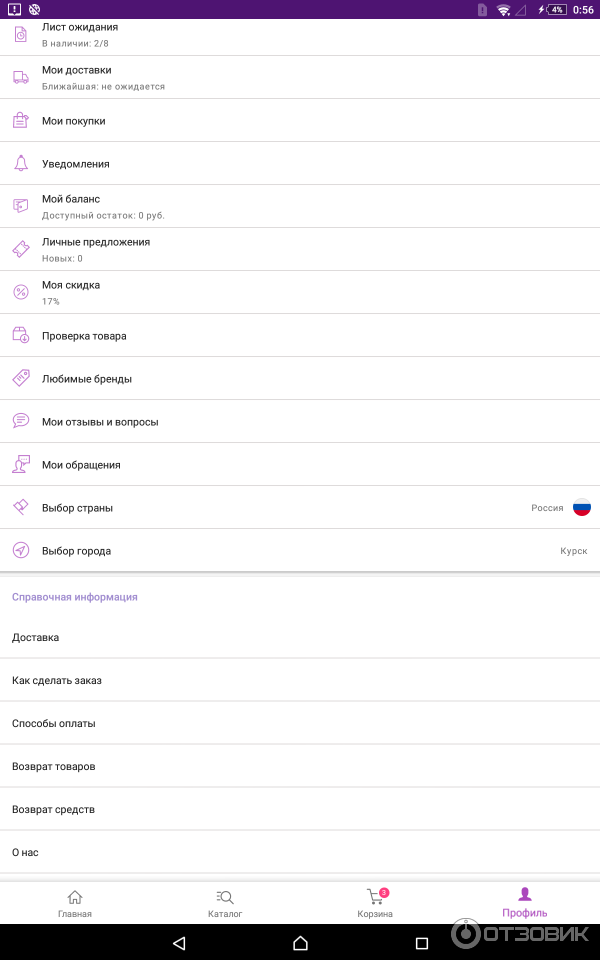600x960 pixels.
Task: Tap the Любимые бренды tag icon
Action: (20, 378)
